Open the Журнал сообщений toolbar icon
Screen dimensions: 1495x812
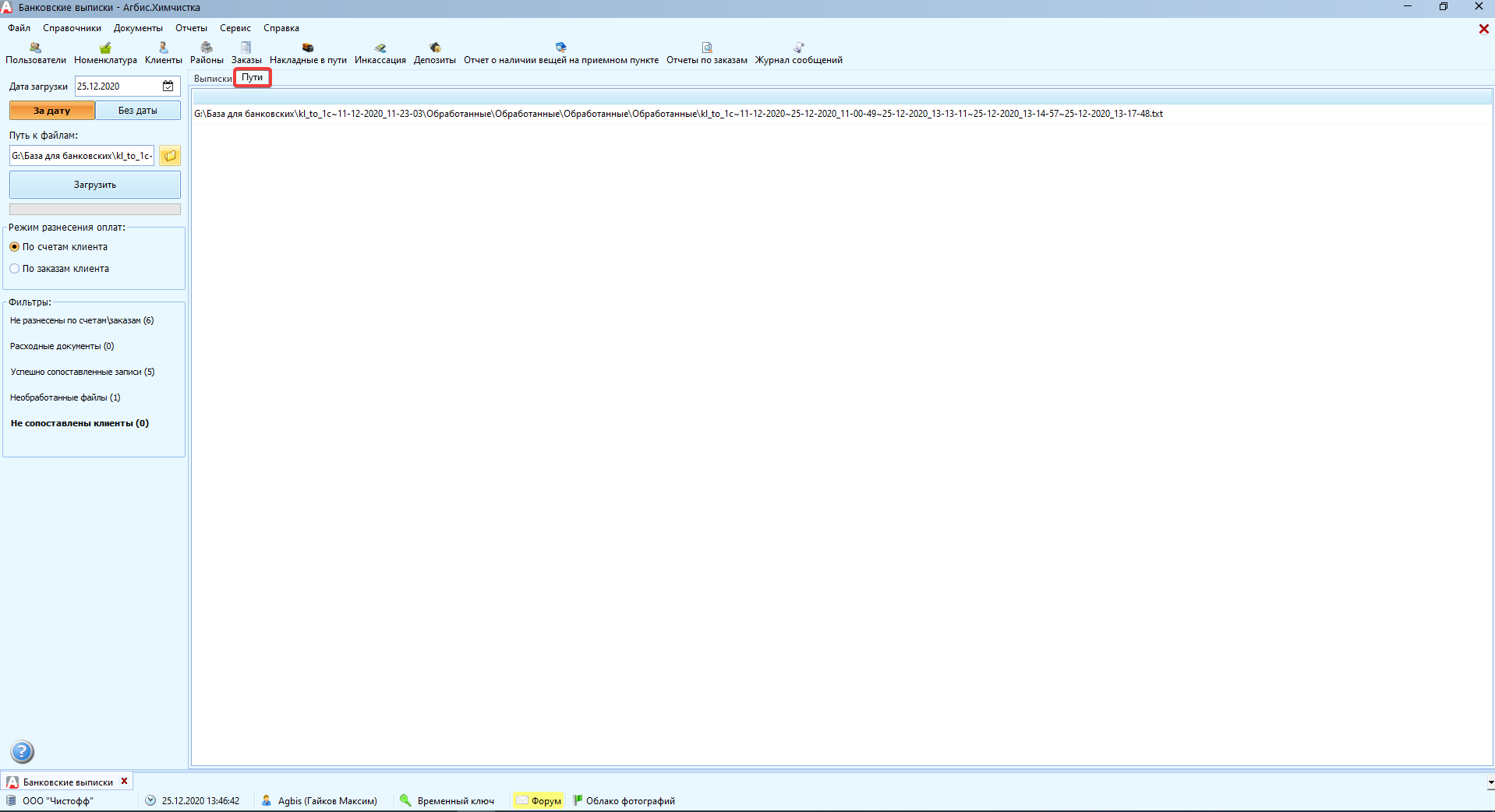(x=799, y=53)
